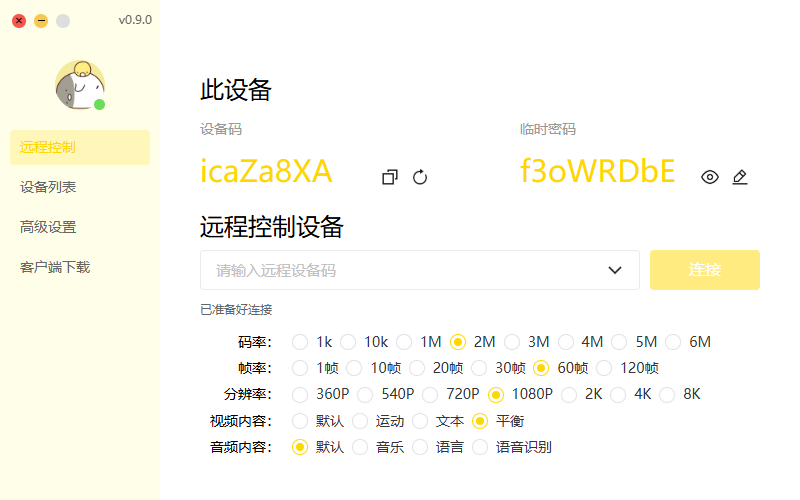Set video content to 平衡
The image size is (800, 500).
pos(480,421)
